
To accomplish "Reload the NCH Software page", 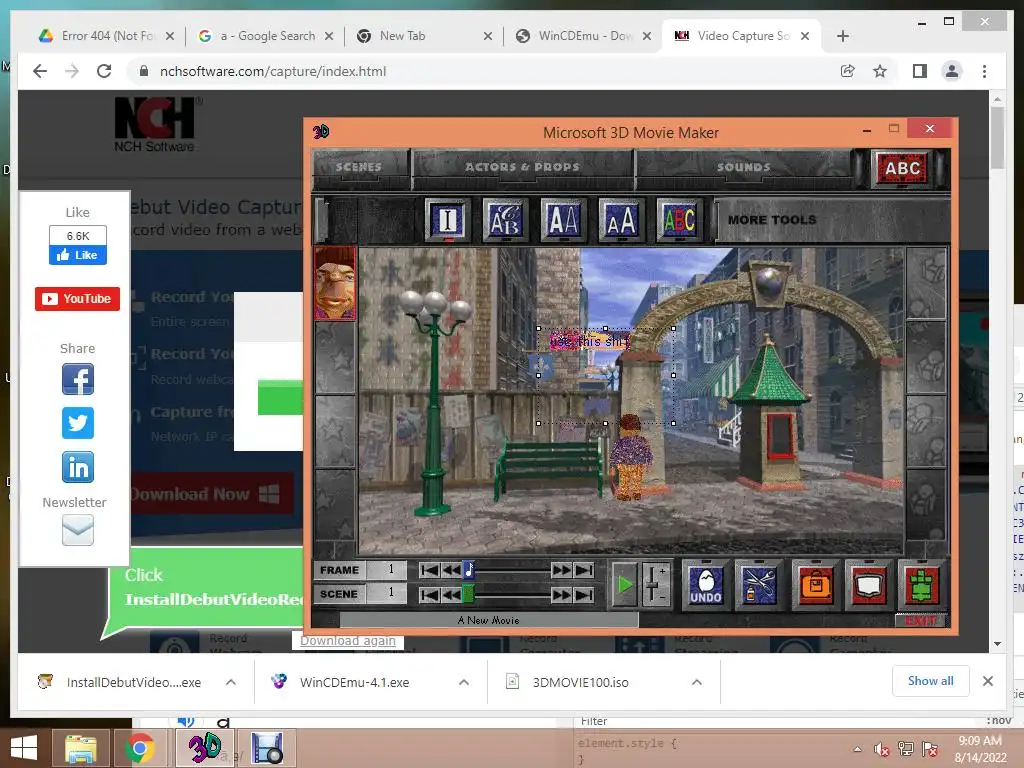I will (x=104, y=71).
